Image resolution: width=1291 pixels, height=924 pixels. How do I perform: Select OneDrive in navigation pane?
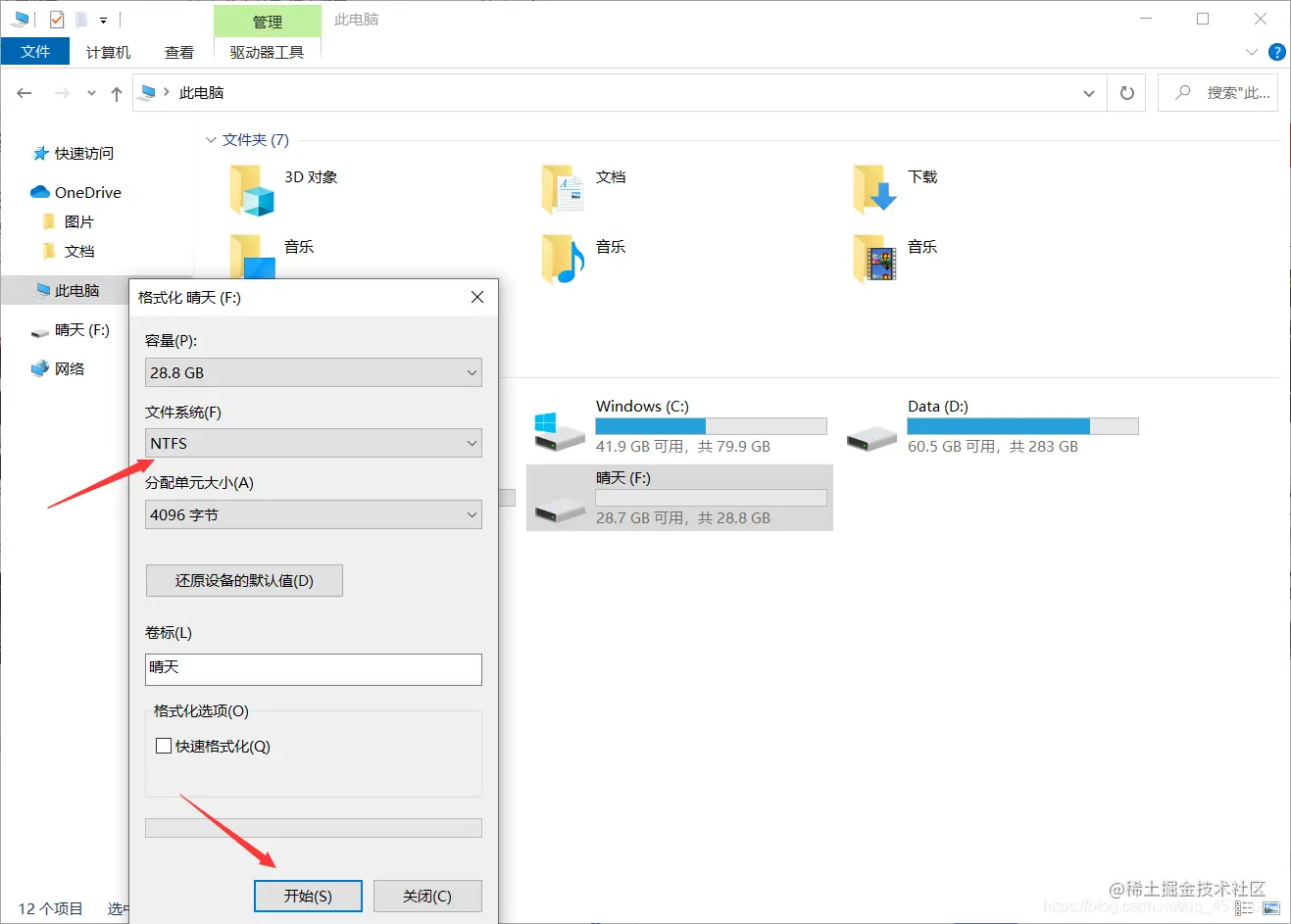pos(88,192)
